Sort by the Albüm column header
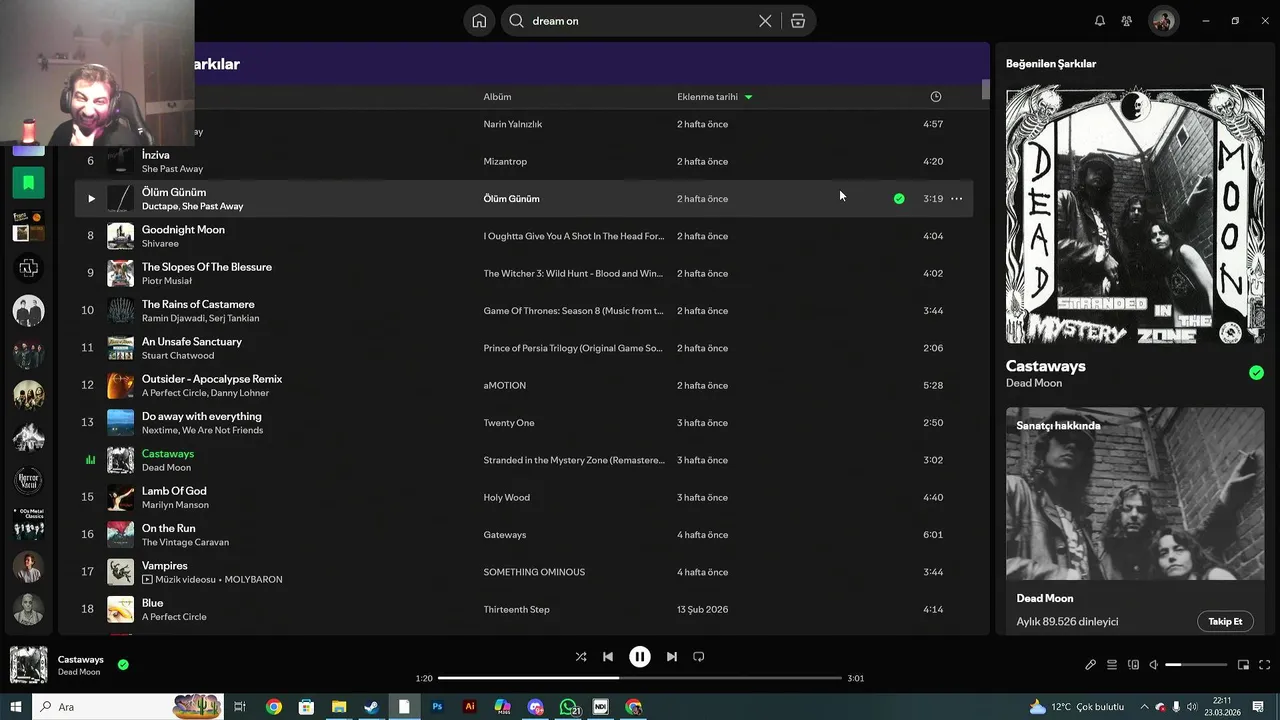The height and width of the screenshot is (720, 1280). coord(497,97)
